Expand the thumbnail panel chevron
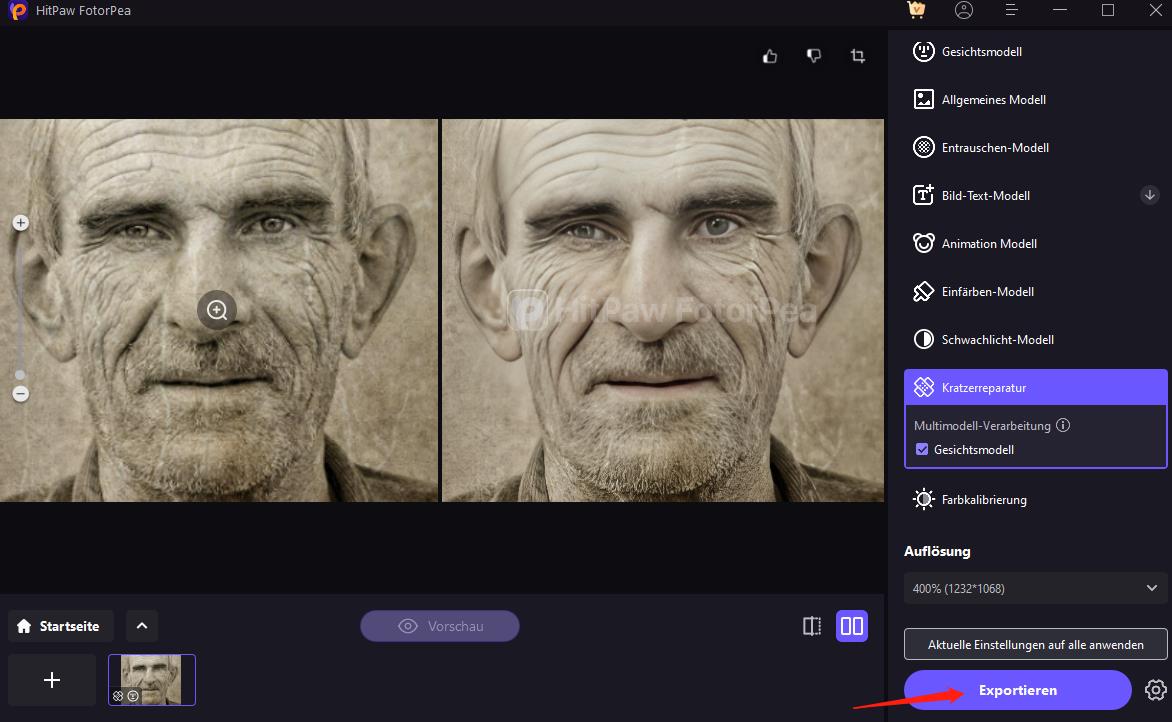Viewport: 1172px width, 722px height. [142, 626]
